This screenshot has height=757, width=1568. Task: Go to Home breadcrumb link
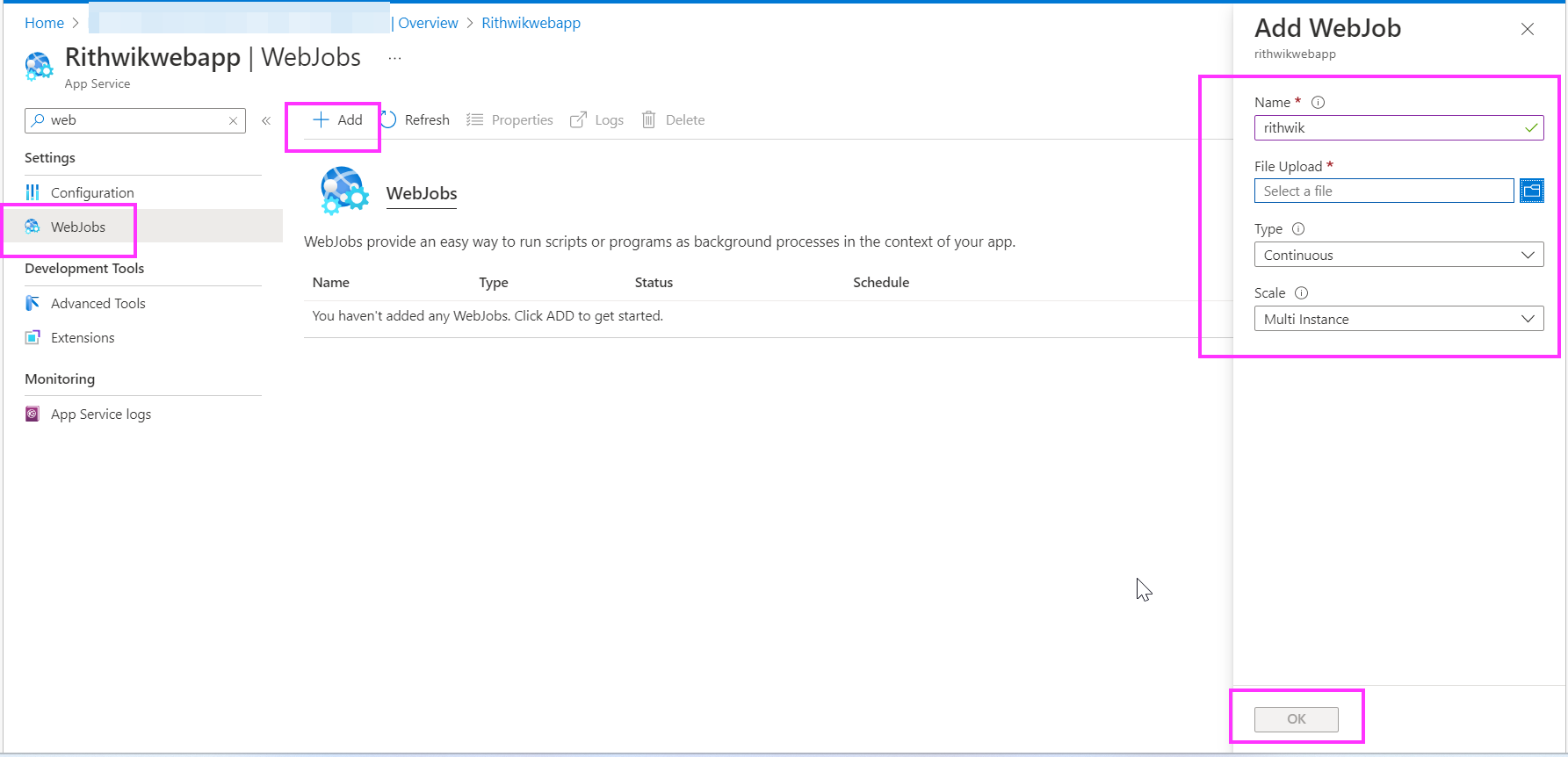pos(44,23)
